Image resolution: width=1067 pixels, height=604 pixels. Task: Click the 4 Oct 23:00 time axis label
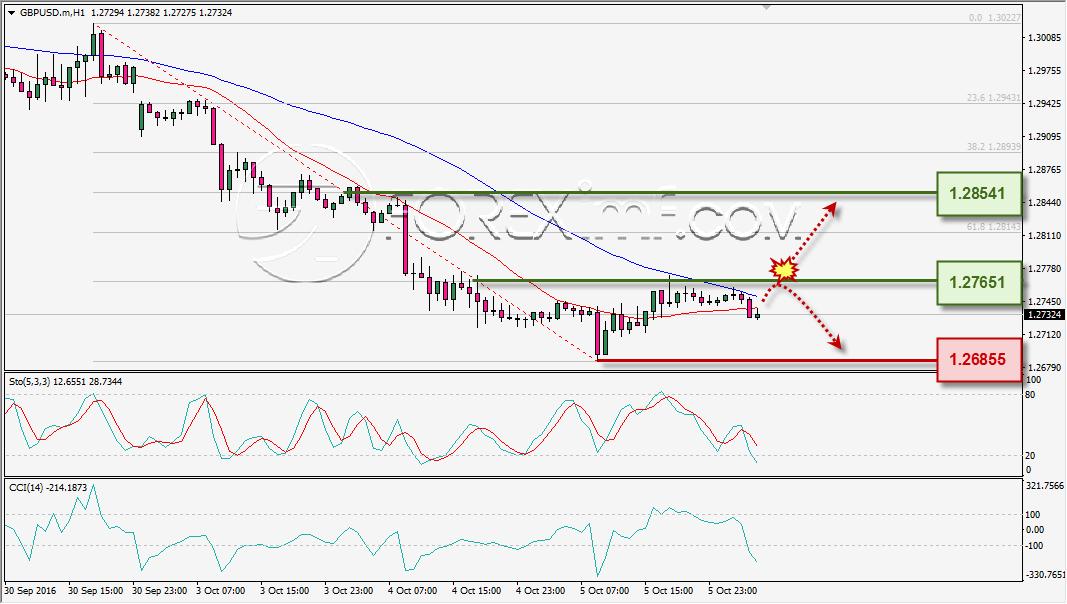(540, 590)
